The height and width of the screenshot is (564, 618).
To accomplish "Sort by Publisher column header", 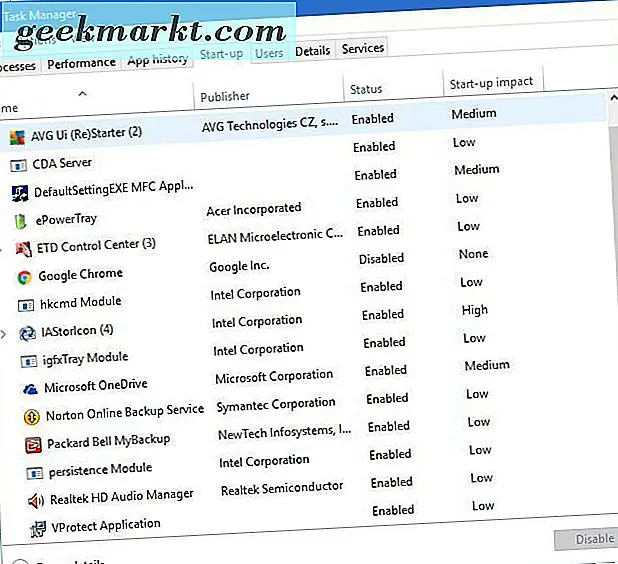I will [x=225, y=96].
